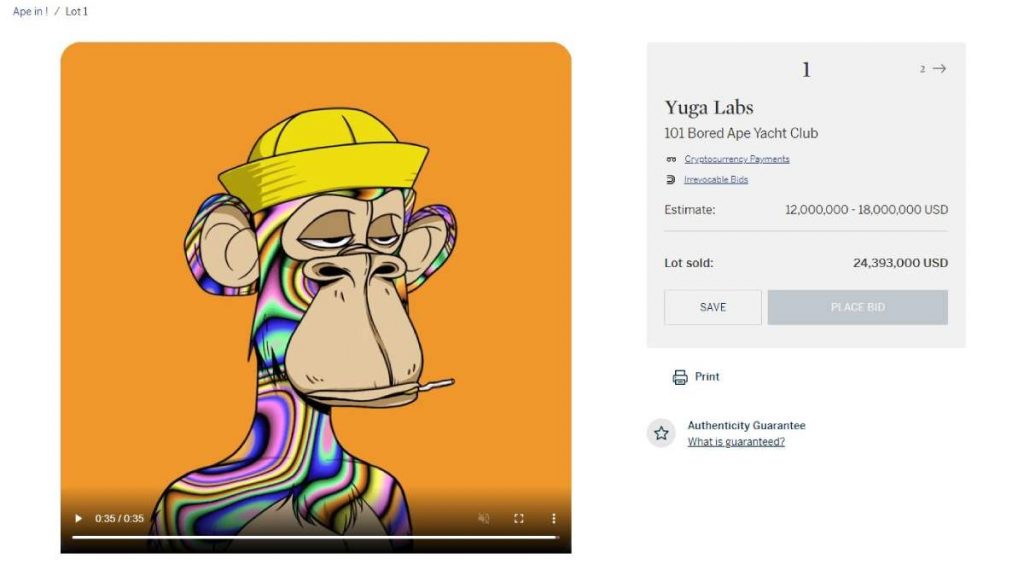Open What is guaranteed link
The height and width of the screenshot is (576, 1024).
point(736,442)
